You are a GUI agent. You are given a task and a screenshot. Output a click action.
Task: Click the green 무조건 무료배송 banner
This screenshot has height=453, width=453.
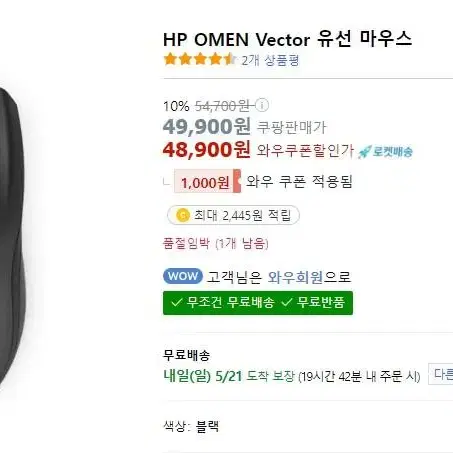tap(258, 303)
